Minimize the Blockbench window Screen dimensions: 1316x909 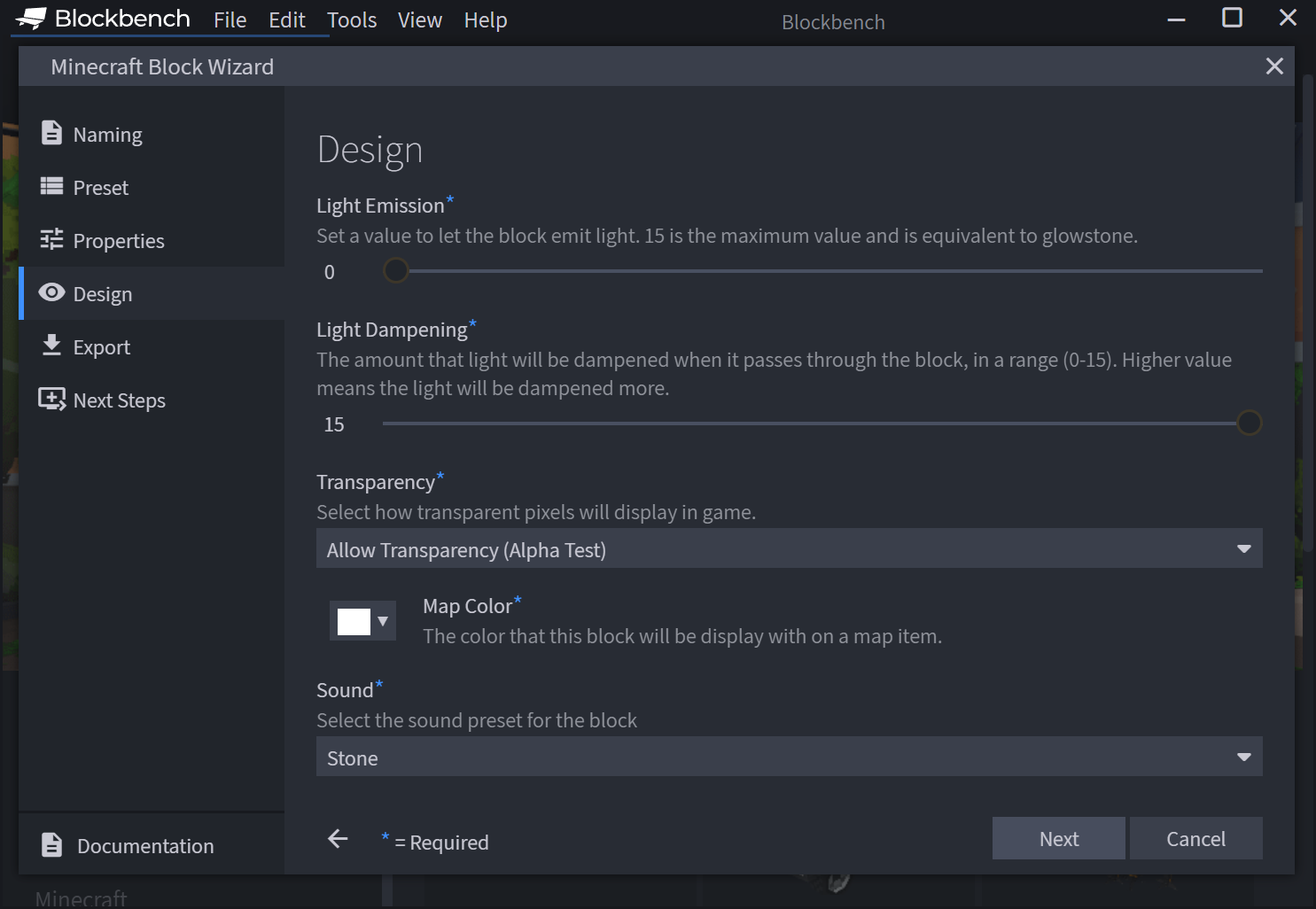[1177, 19]
